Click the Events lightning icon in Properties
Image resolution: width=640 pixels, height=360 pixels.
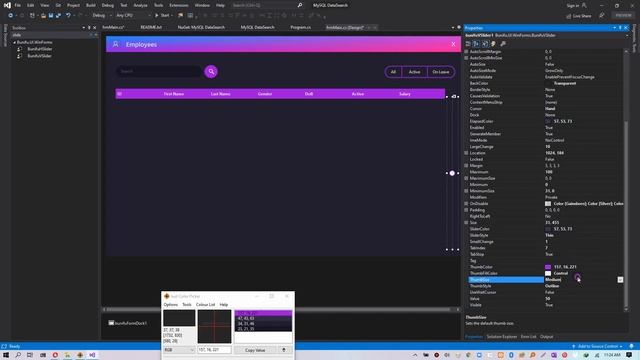(x=493, y=44)
